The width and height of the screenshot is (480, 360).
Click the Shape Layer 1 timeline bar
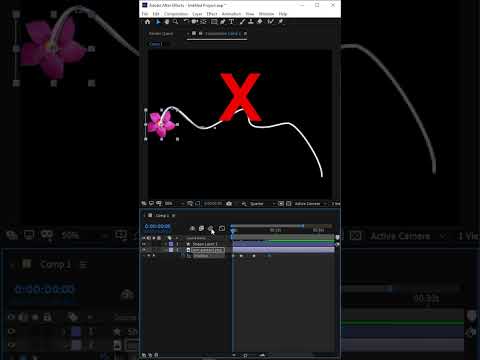tap(283, 244)
